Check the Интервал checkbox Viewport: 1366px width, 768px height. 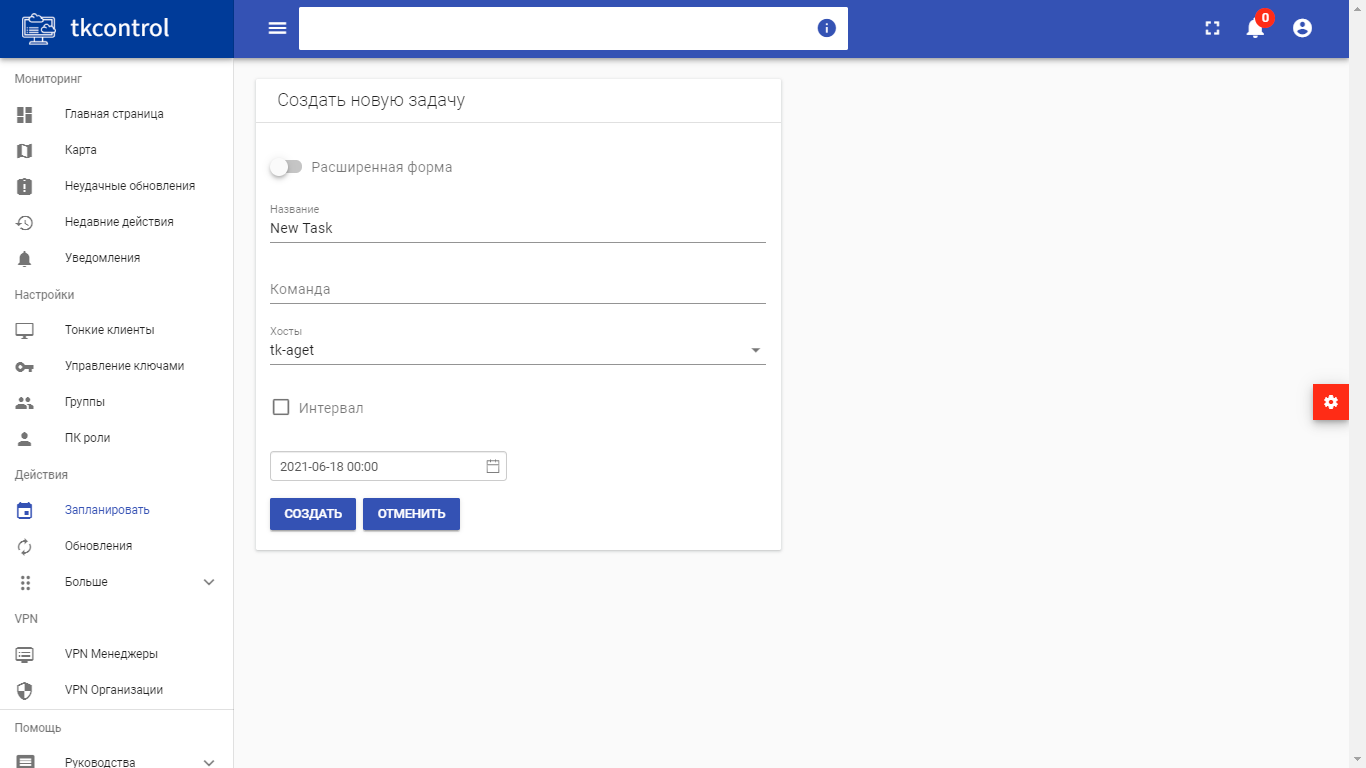pos(281,408)
